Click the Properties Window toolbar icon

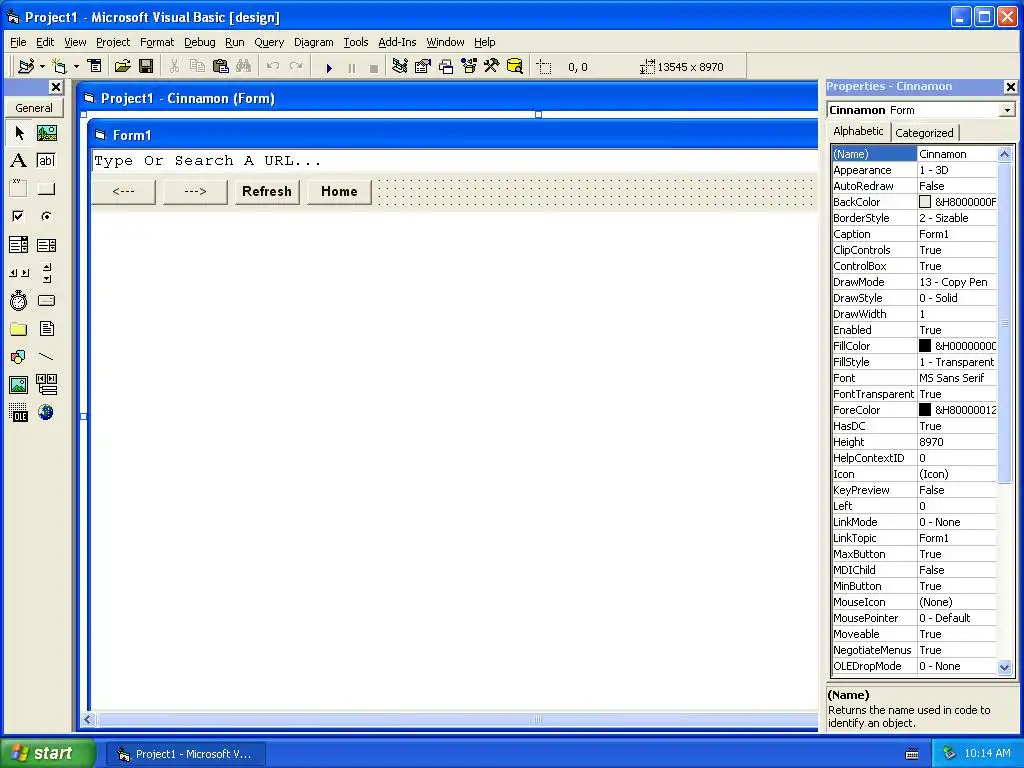(x=423, y=67)
